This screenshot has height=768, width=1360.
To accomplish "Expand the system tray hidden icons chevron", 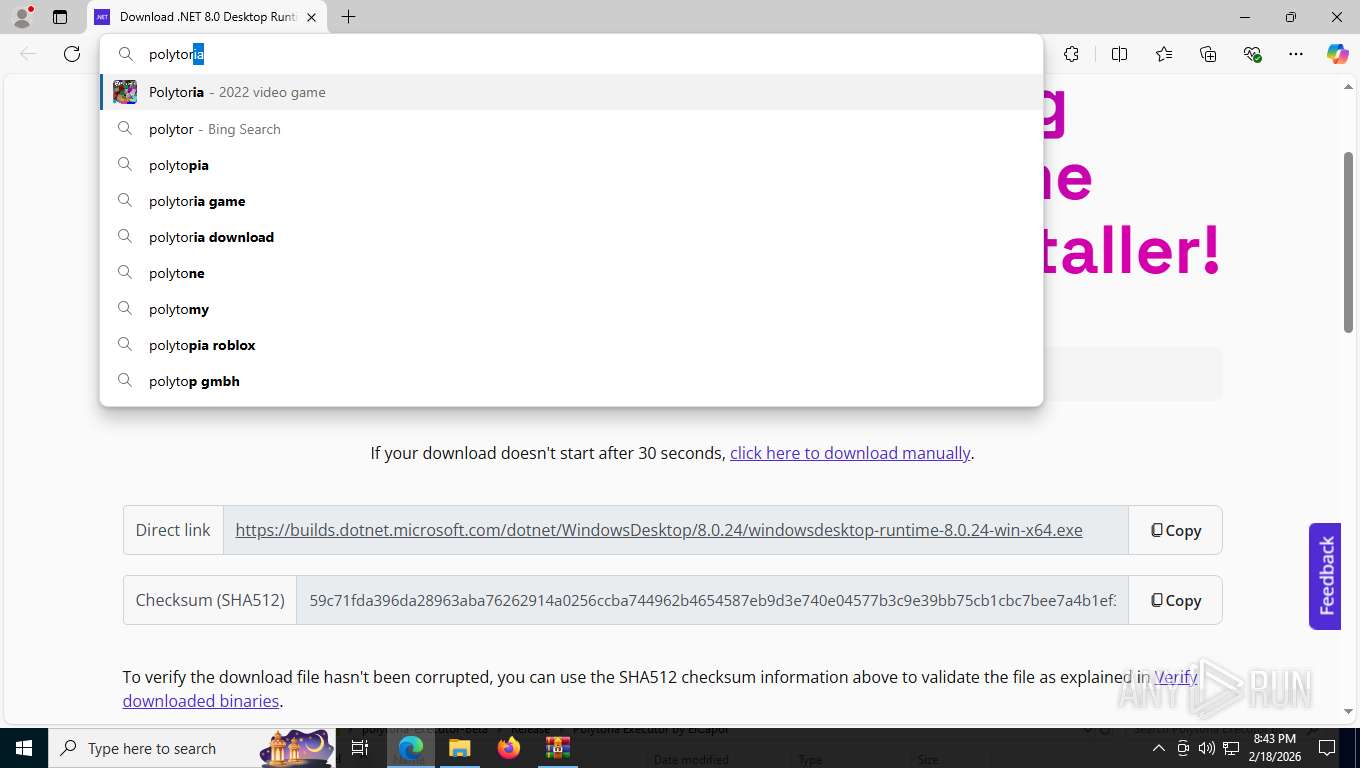I will point(1159,748).
